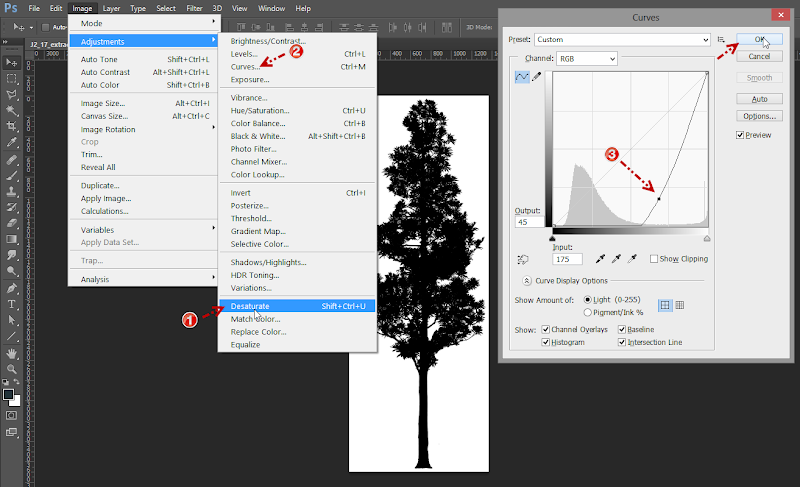Select the Light (0-255) radio button

click(x=587, y=300)
